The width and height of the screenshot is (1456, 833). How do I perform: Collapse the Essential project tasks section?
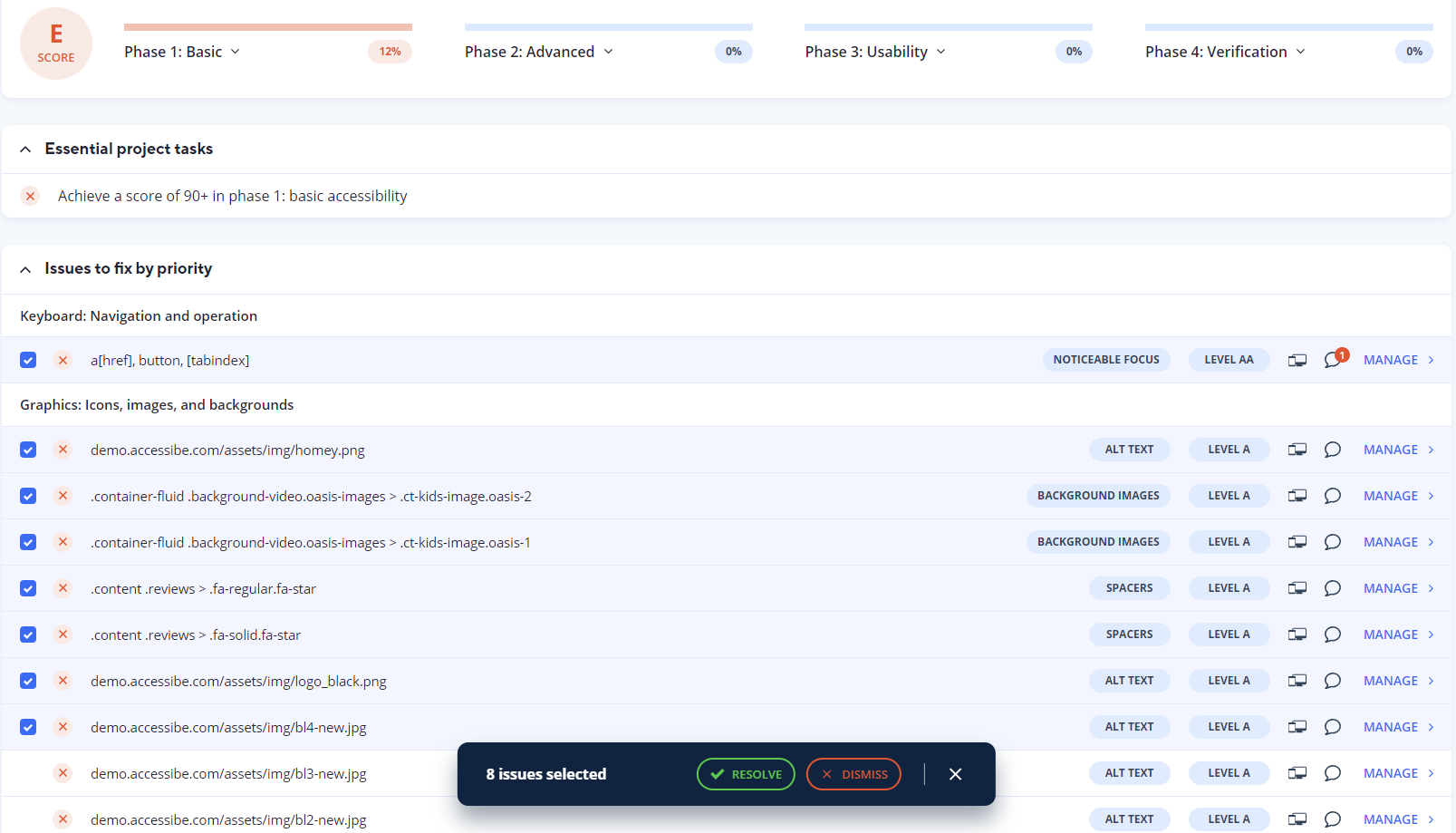click(x=25, y=150)
